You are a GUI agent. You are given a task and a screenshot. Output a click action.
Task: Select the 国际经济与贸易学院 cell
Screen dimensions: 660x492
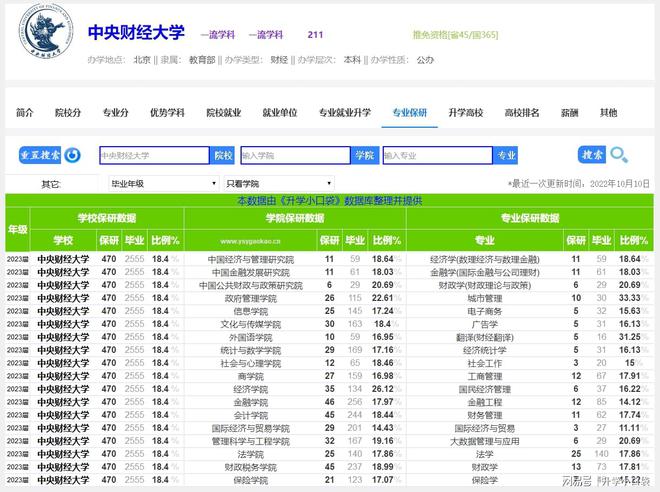251,428
